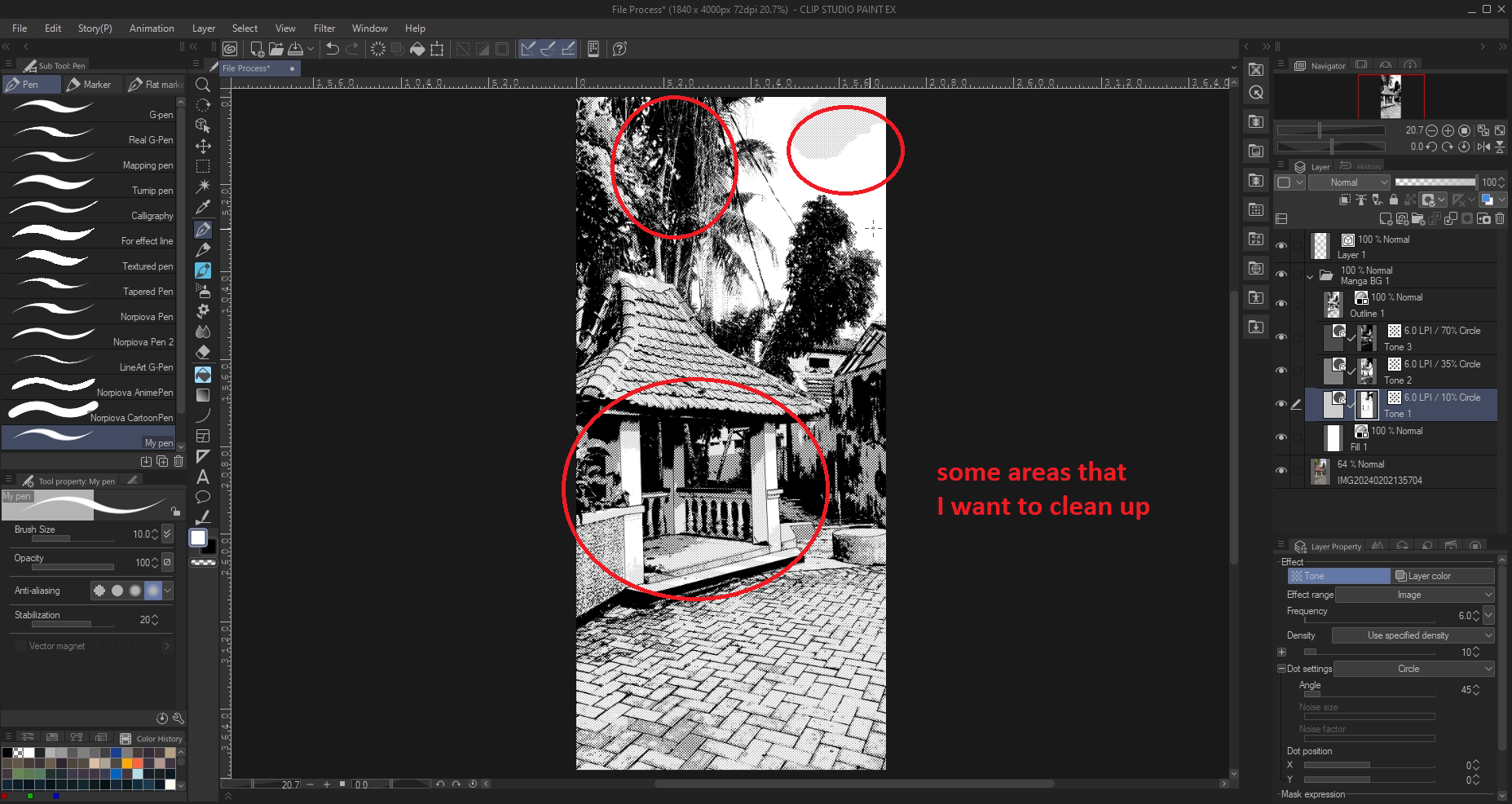Viewport: 1512px width, 804px height.
Task: Select the Text tool
Action: coord(203,476)
